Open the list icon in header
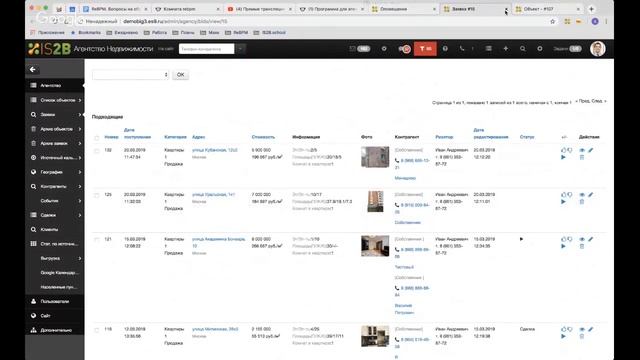The image size is (640, 360). (x=489, y=49)
